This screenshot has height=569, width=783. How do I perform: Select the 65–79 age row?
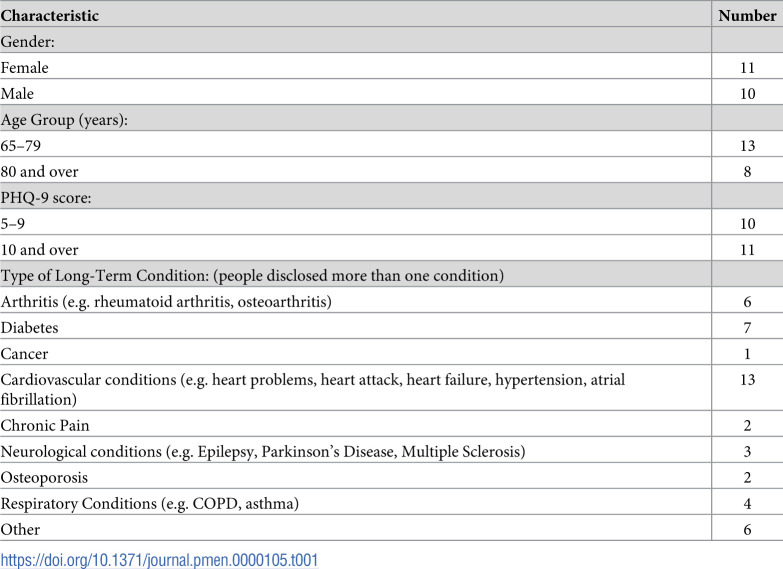click(392, 145)
